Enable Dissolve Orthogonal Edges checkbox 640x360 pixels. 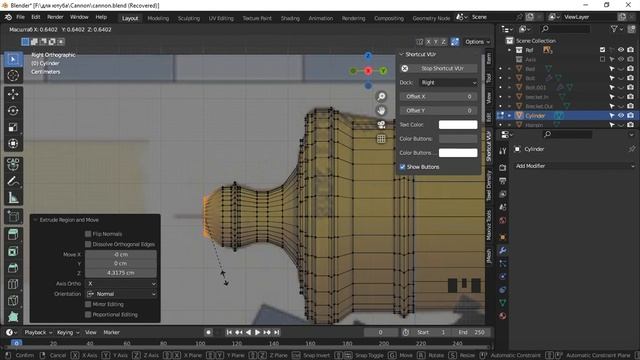click(88, 244)
